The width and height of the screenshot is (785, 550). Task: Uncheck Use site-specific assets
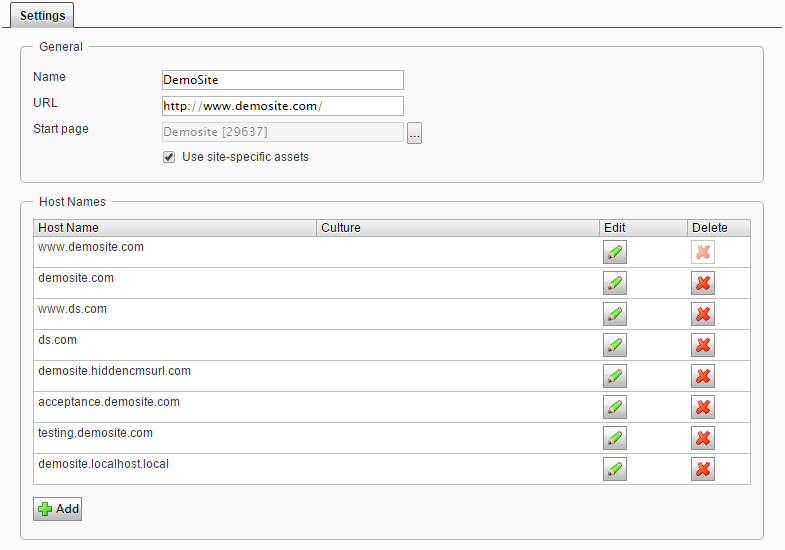[x=169, y=157]
